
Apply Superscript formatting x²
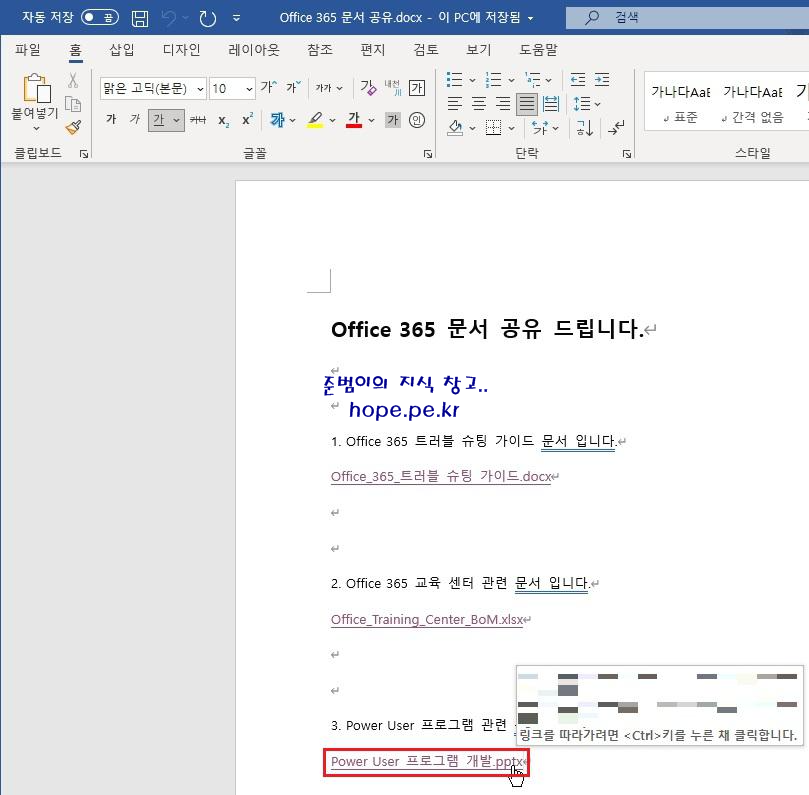click(247, 120)
